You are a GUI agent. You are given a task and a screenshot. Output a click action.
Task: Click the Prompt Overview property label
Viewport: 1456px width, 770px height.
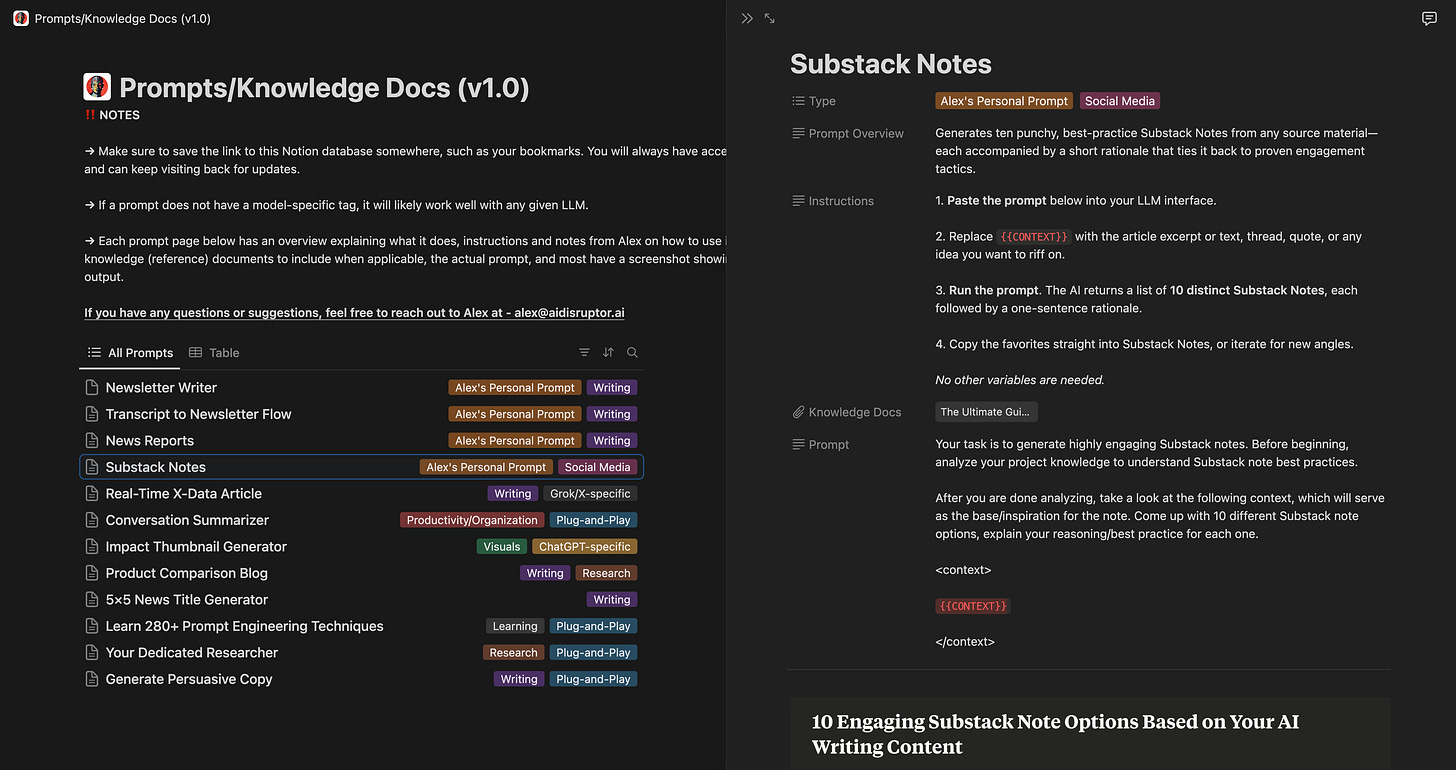(856, 133)
